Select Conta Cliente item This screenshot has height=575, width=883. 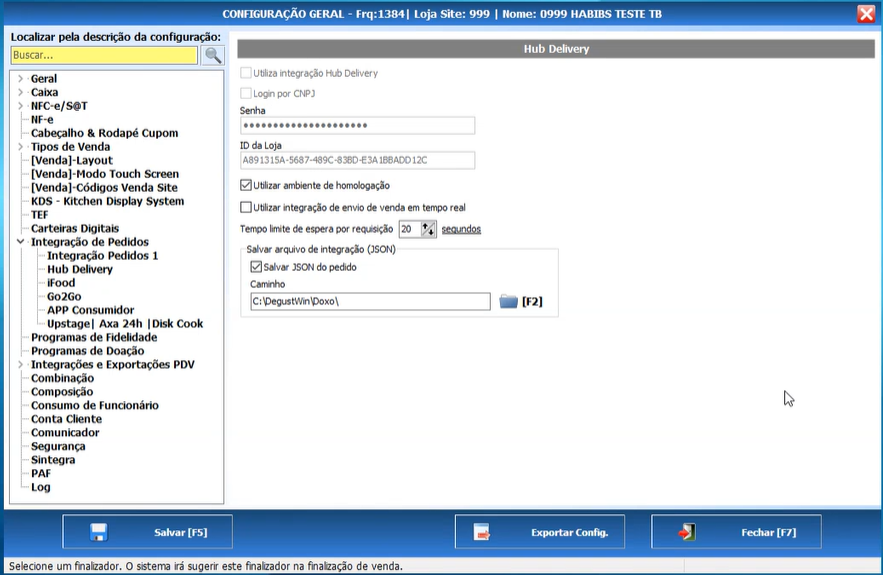66,419
